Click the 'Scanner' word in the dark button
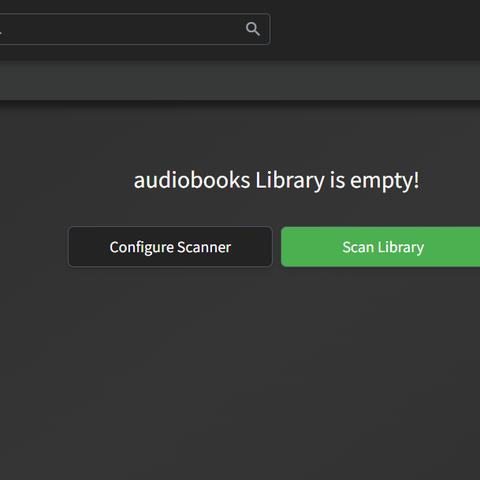Screen dimensions: 480x480 point(204,247)
